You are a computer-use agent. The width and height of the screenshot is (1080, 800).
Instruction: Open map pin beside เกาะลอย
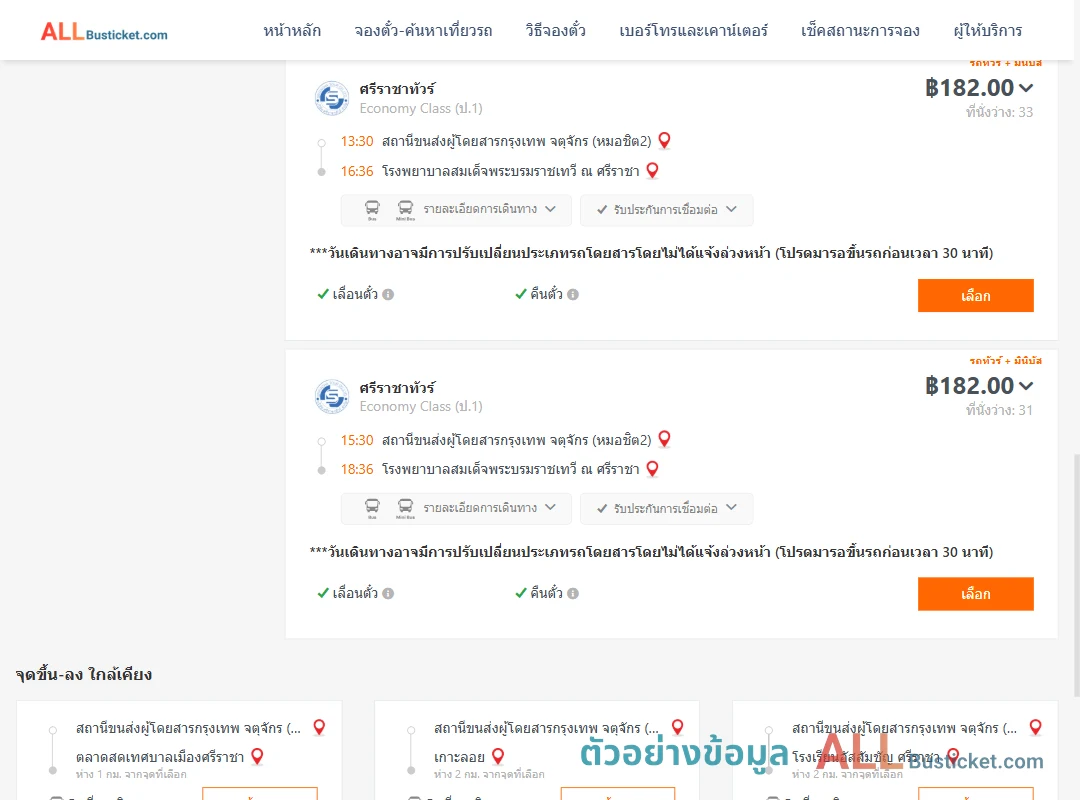[x=498, y=757]
